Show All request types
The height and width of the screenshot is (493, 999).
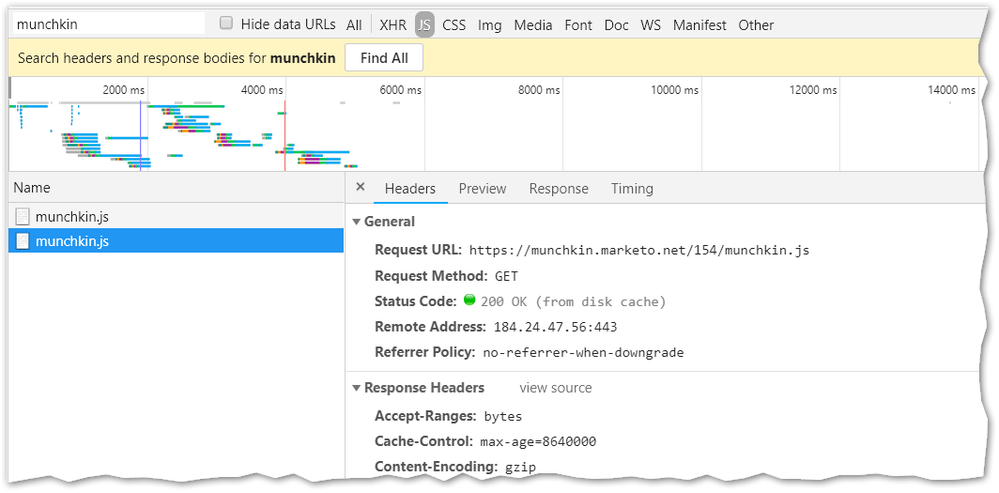(x=354, y=25)
